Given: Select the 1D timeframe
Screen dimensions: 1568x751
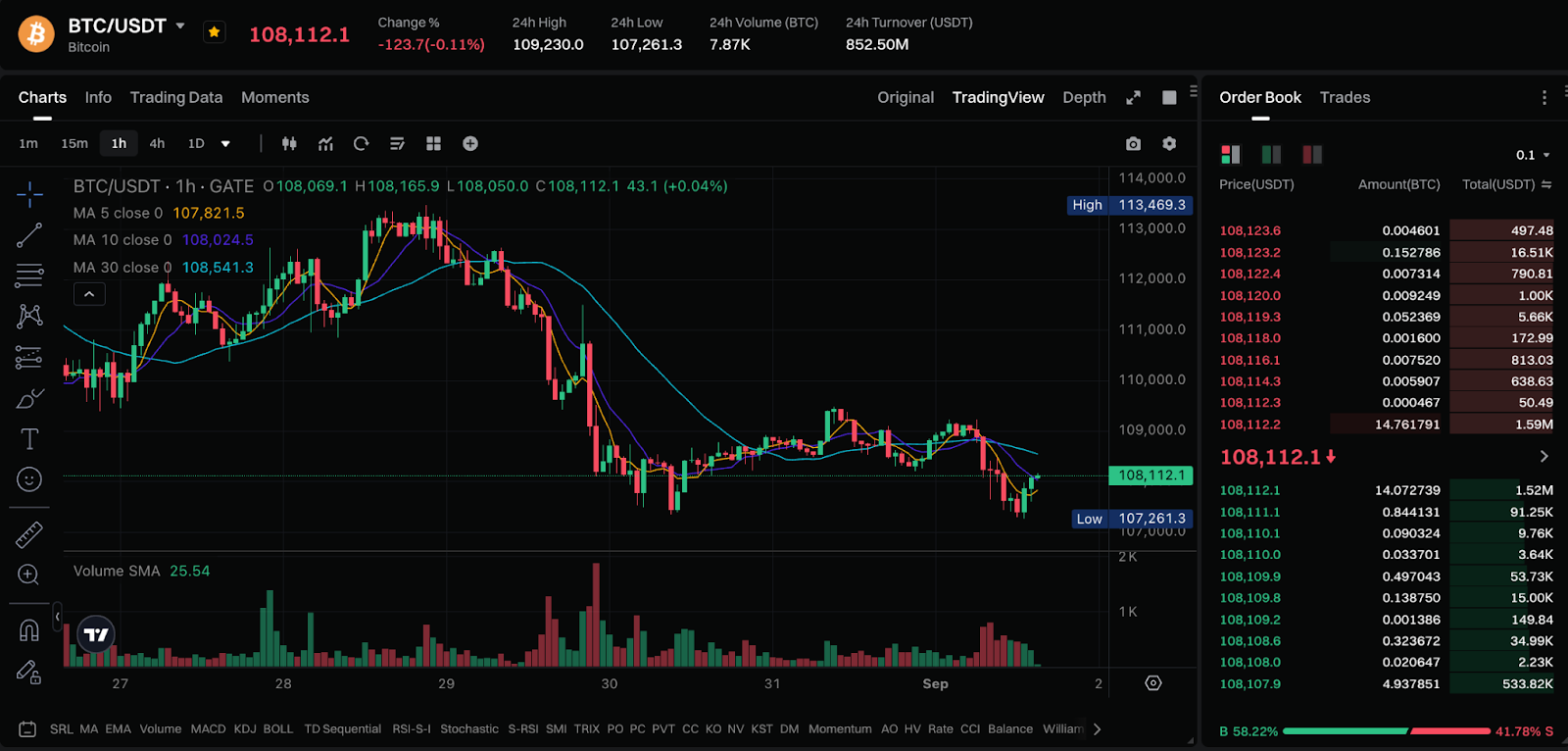Looking at the screenshot, I should tap(196, 143).
